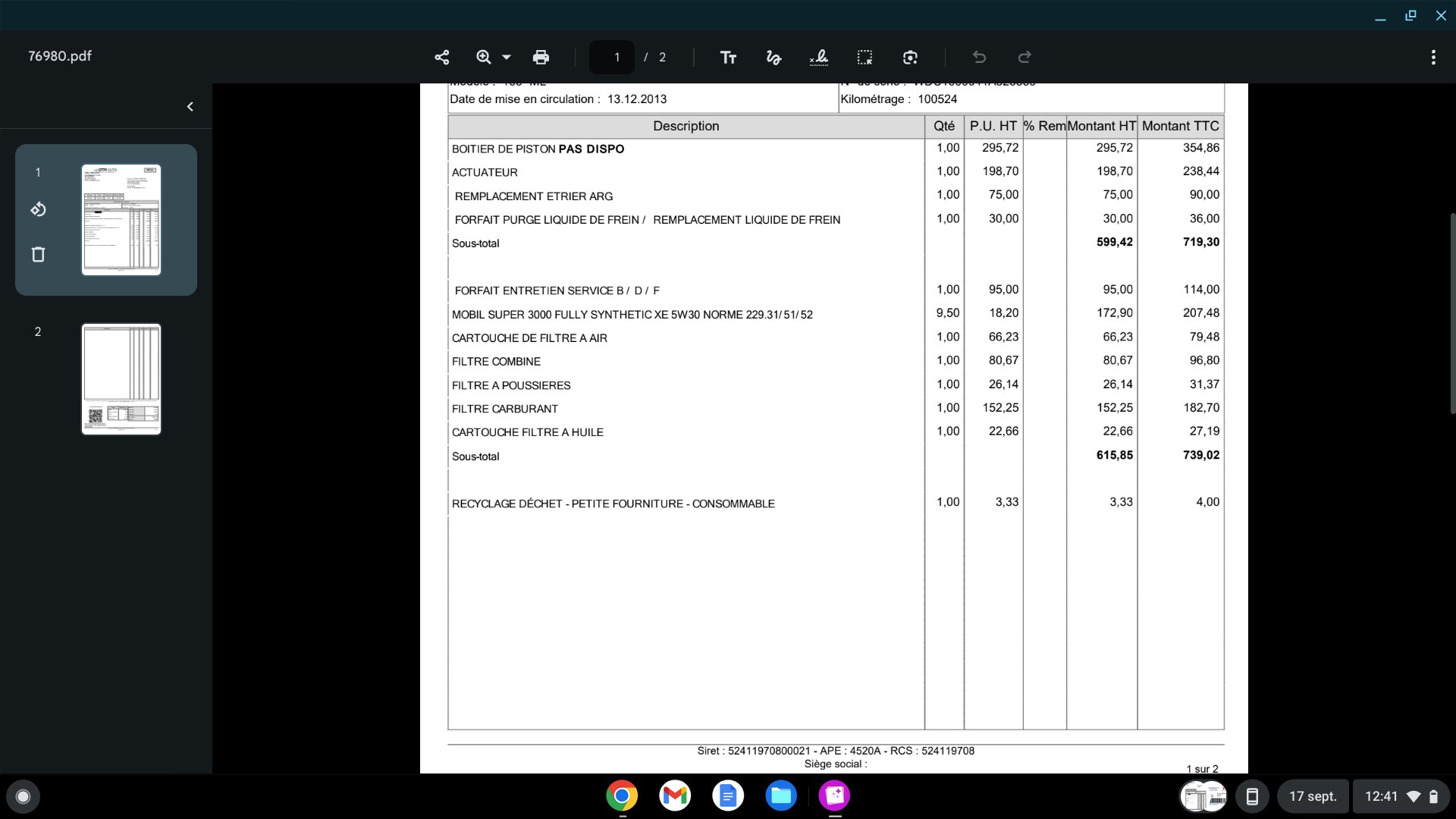The height and width of the screenshot is (819, 1456).
Task: Click 'REMPLACEMENT ETRIER ARG' text
Action: pos(534,196)
